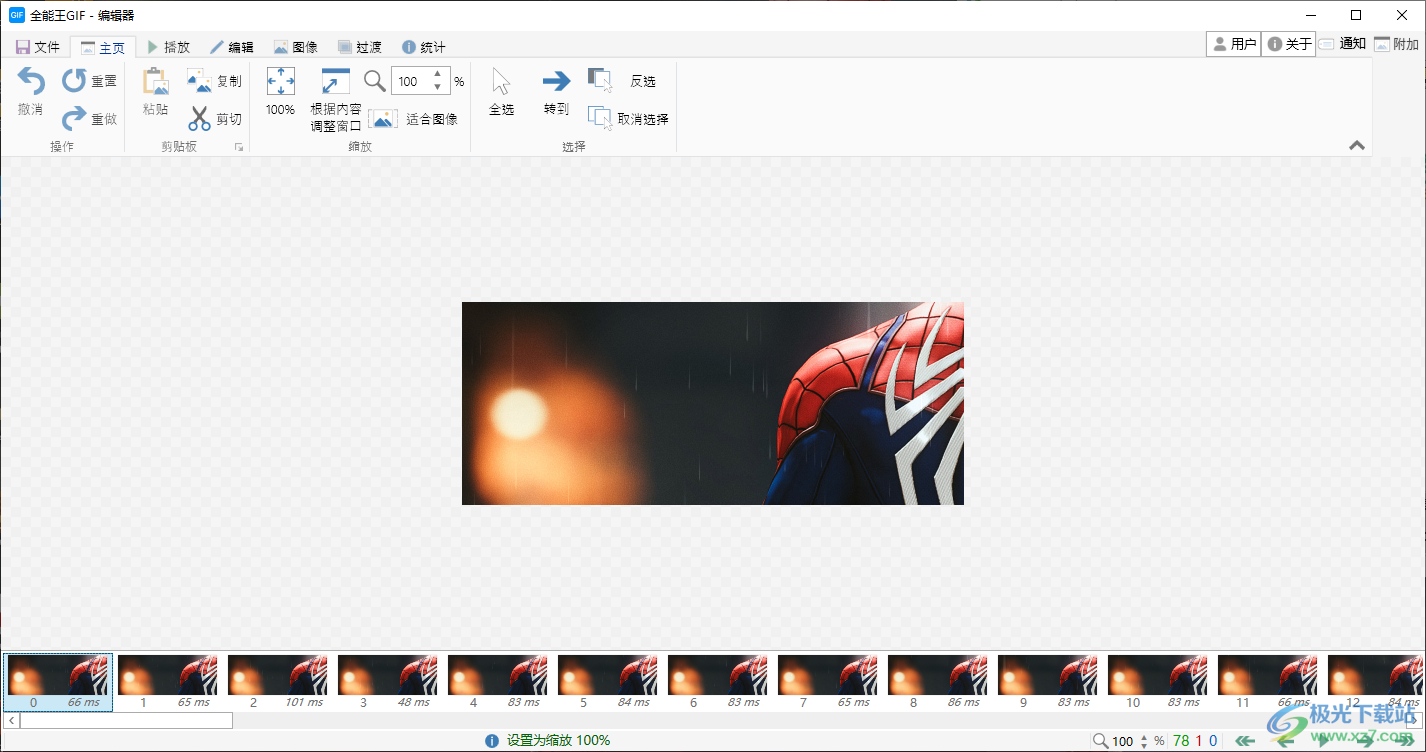Click the Fit Image (适合图像) icon
Viewport: 1426px width, 752px height.
click(x=383, y=119)
